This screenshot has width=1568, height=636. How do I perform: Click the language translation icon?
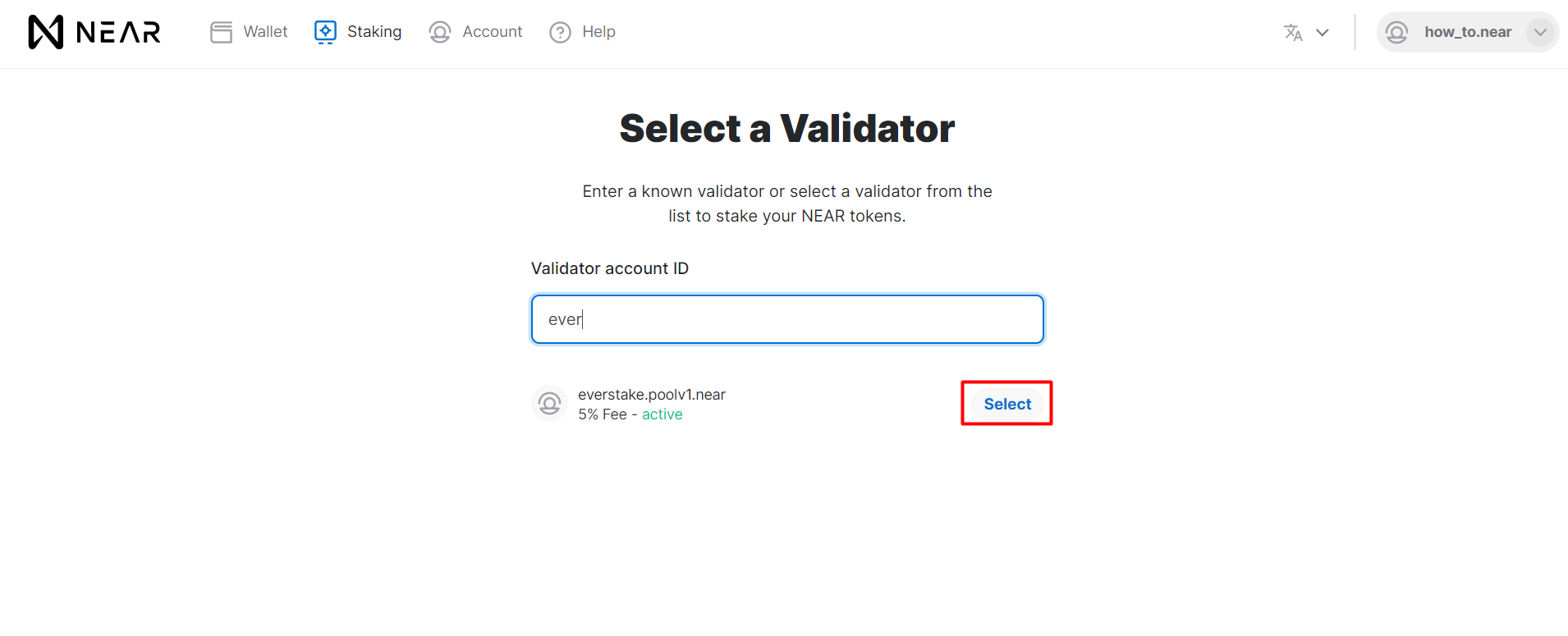1292,32
